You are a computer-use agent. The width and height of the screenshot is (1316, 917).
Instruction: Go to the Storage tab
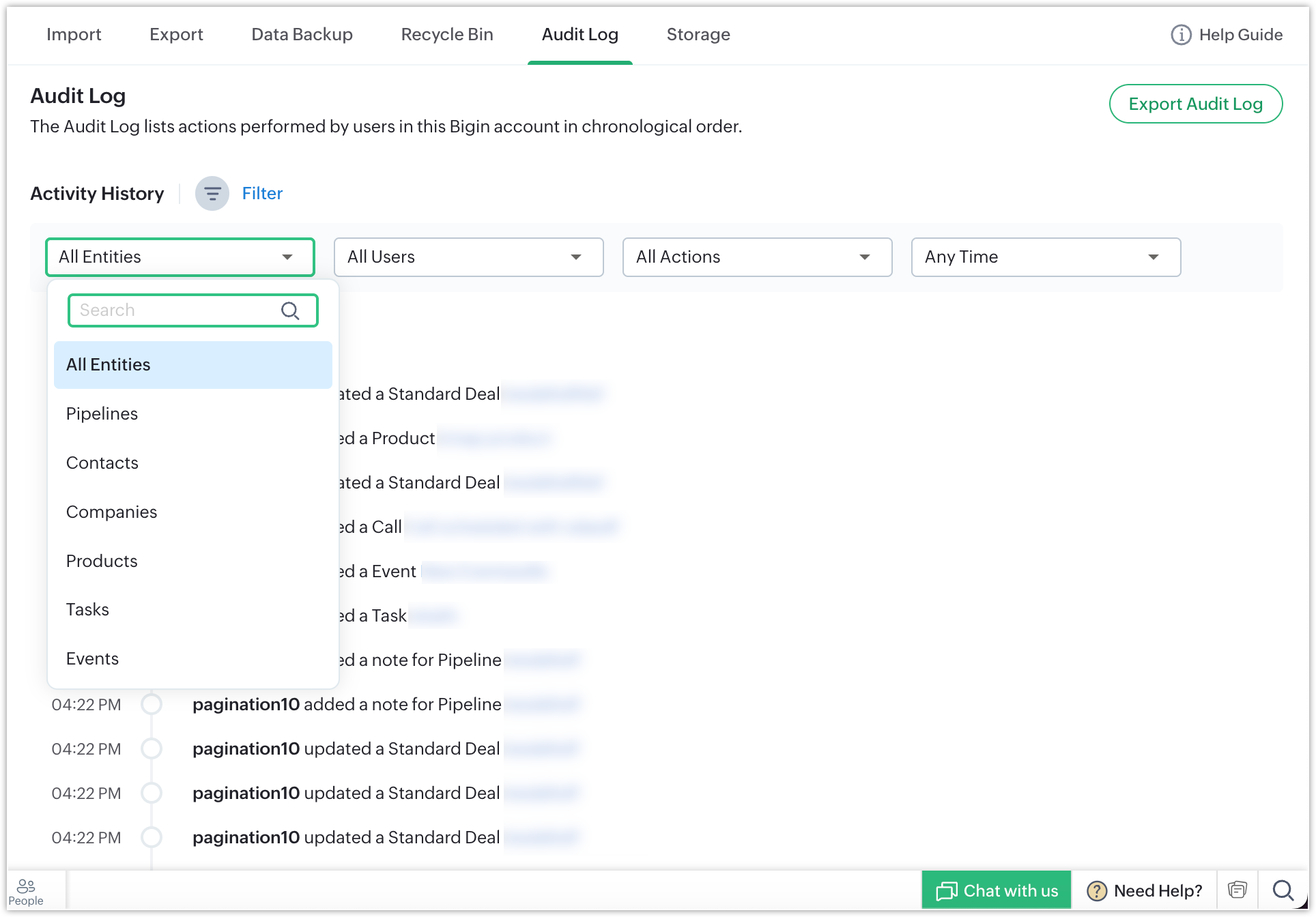click(x=698, y=35)
